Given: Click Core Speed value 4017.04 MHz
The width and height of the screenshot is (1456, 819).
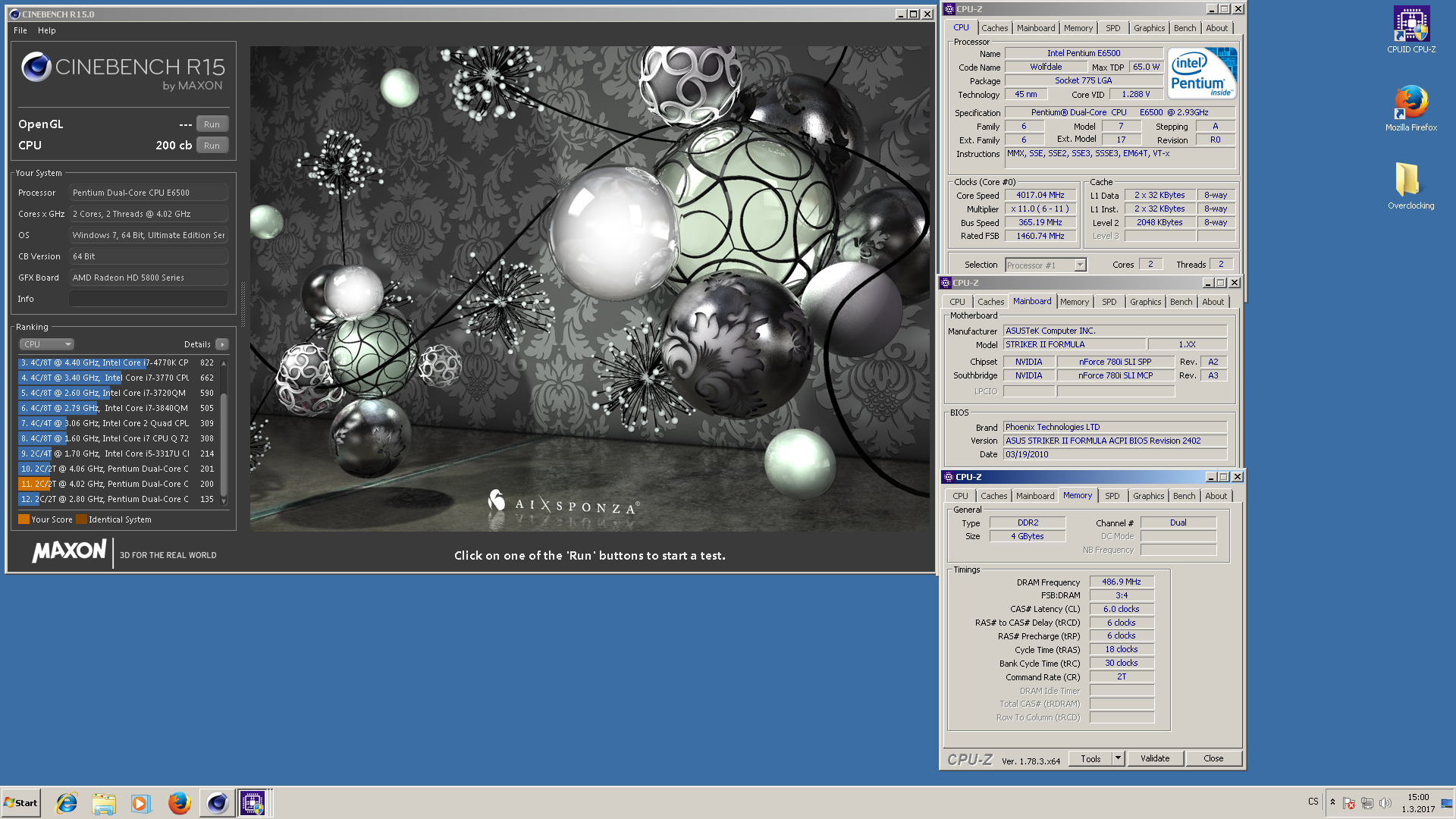Looking at the screenshot, I should (x=1040, y=196).
